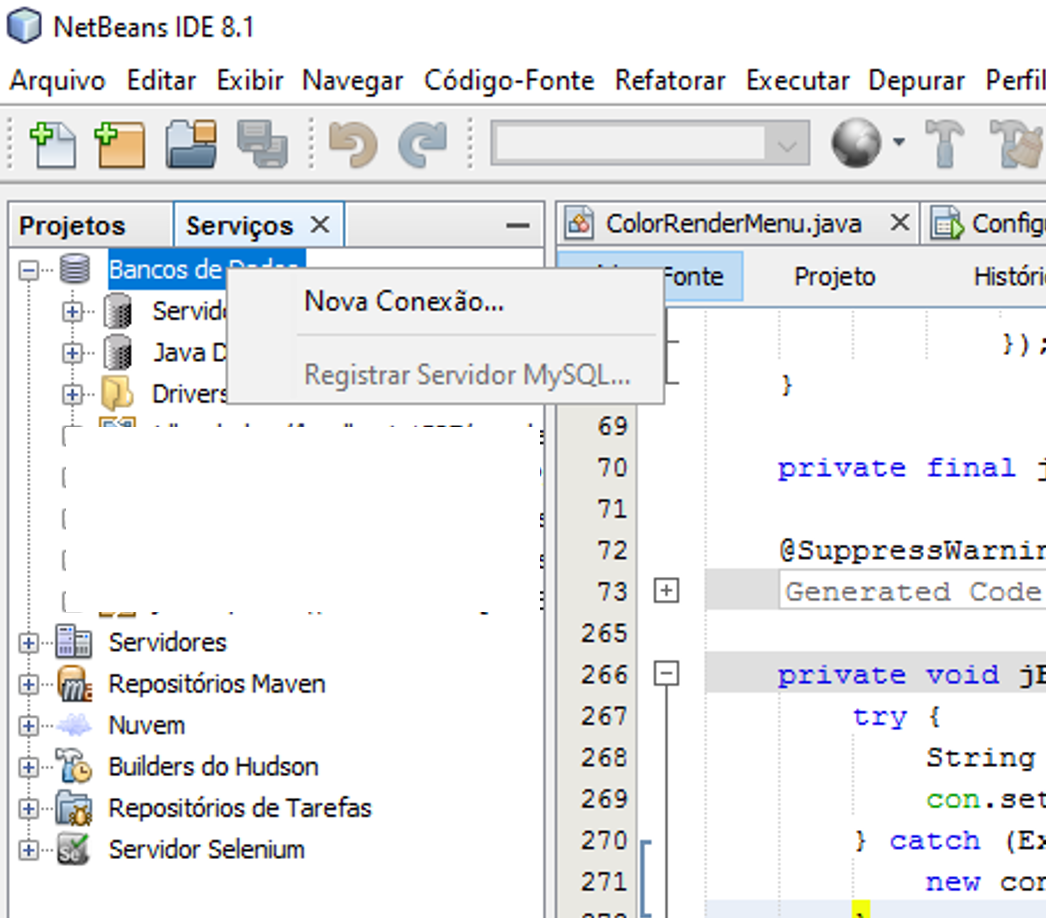The height and width of the screenshot is (918, 1046).
Task: Expand the Drivers tree node
Action: [x=72, y=394]
